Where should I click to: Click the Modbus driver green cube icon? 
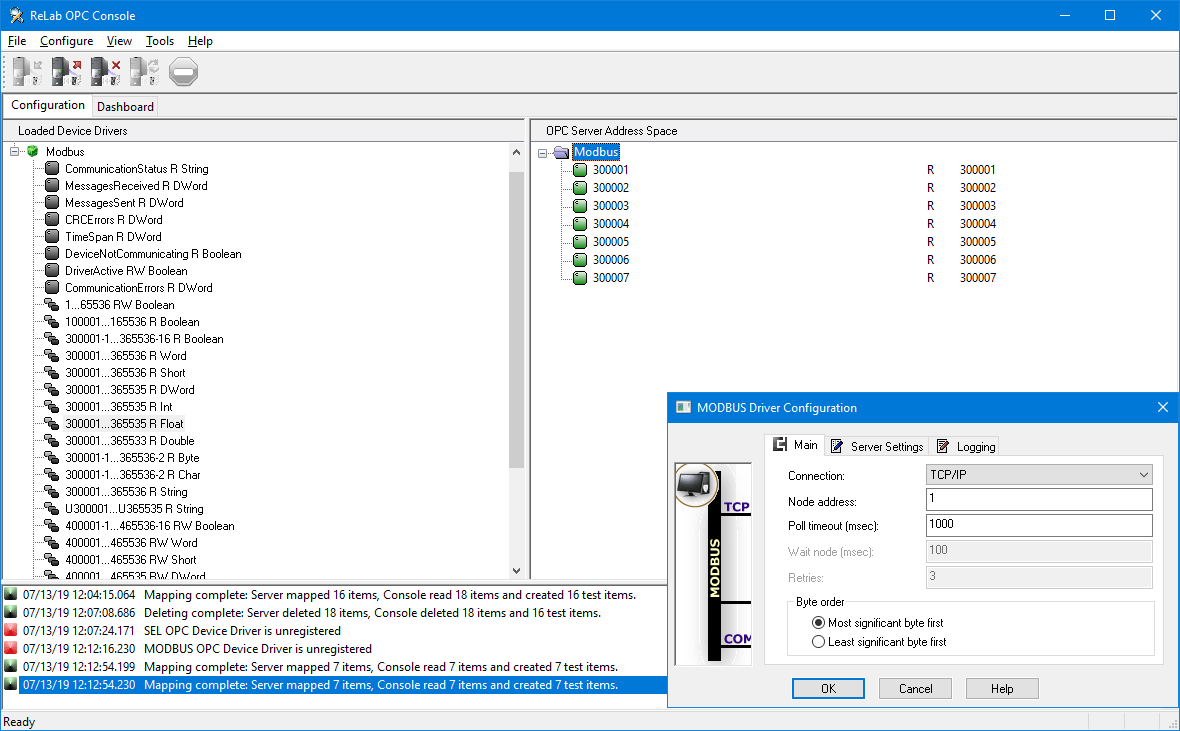pyautogui.click(x=33, y=151)
